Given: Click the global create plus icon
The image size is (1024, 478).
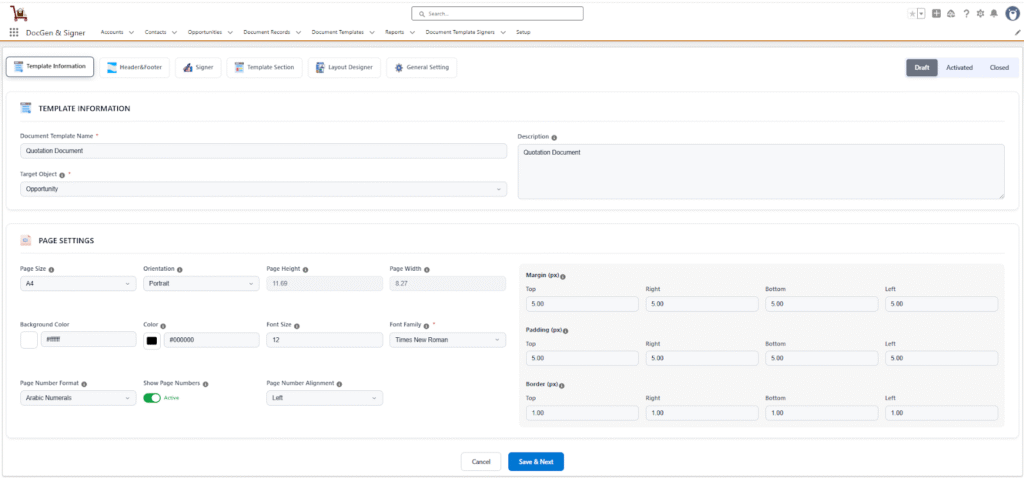Looking at the screenshot, I should [936, 13].
